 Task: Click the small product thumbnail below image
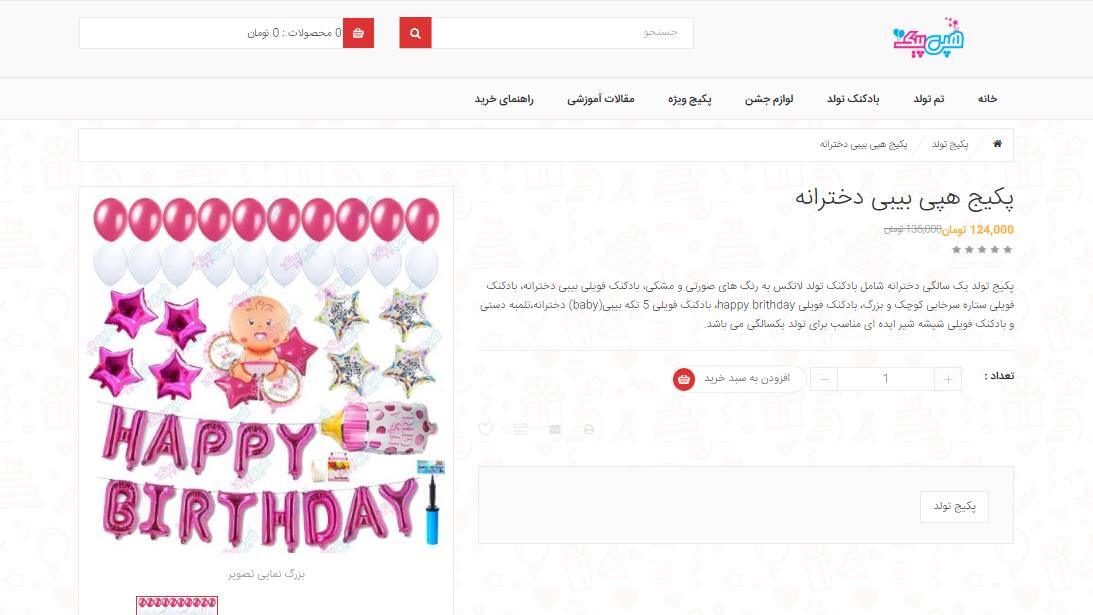tap(177, 605)
